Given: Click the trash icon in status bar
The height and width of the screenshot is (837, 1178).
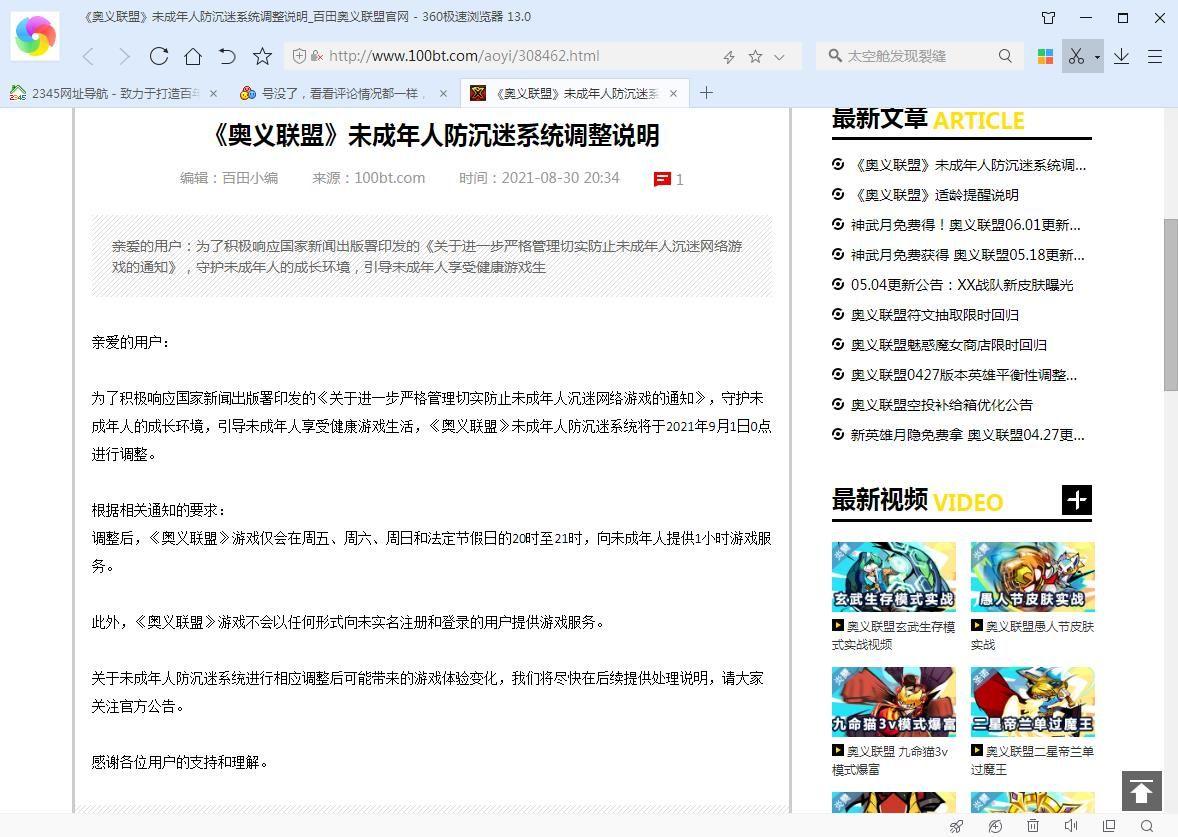Looking at the screenshot, I should [x=1033, y=826].
